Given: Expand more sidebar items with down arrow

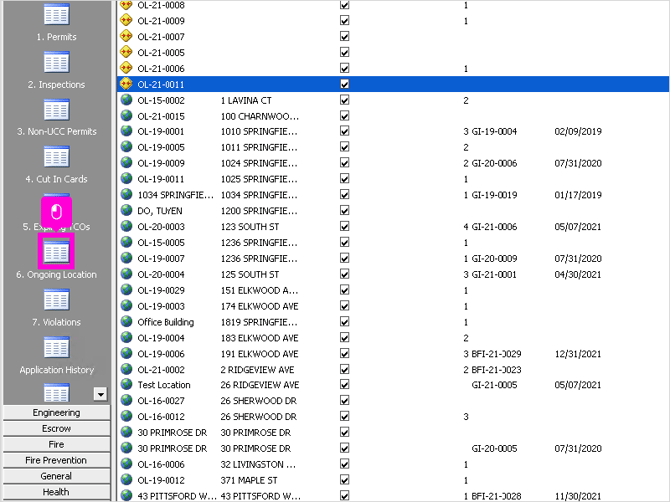Looking at the screenshot, I should pos(100,394).
